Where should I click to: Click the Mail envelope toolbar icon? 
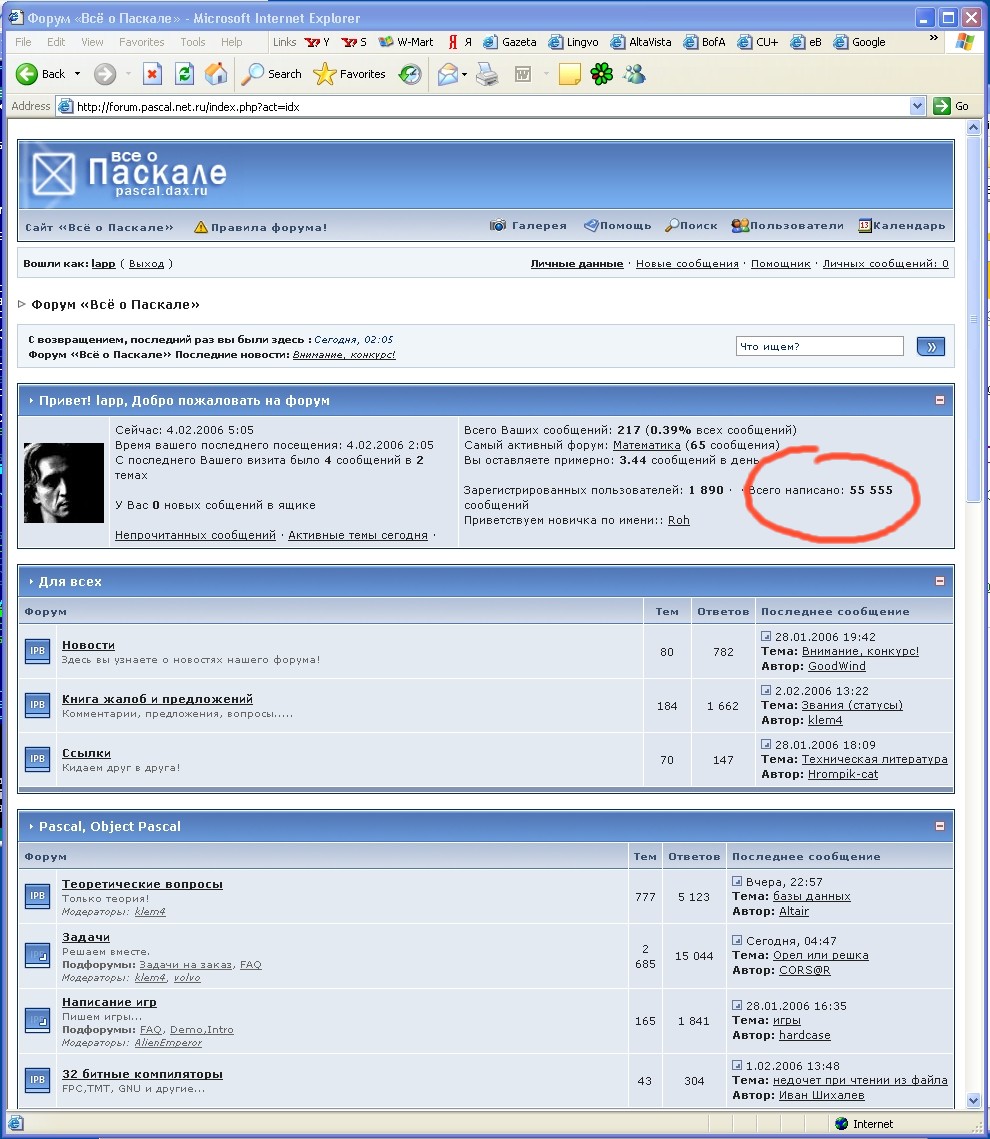[447, 74]
